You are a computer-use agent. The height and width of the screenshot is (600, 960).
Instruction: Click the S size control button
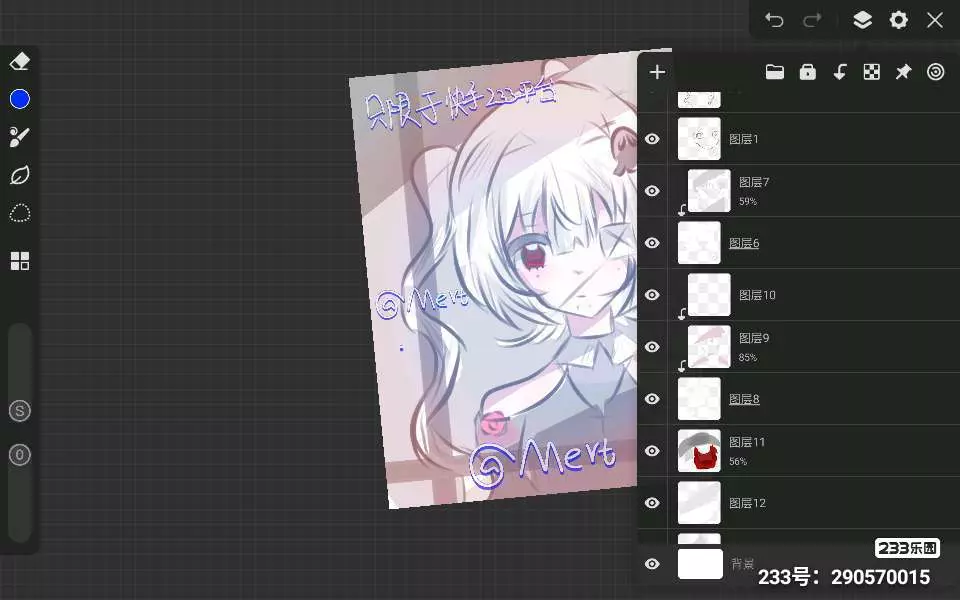[x=20, y=411]
